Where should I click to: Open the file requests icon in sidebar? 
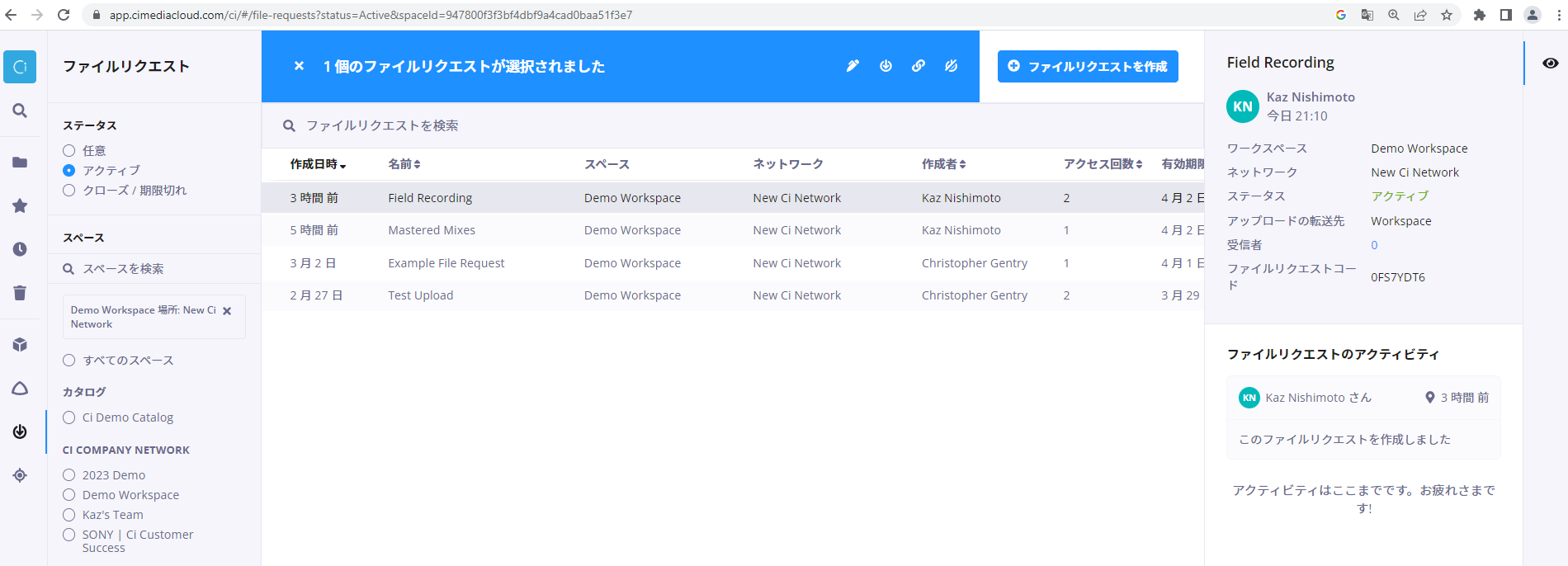coord(20,432)
